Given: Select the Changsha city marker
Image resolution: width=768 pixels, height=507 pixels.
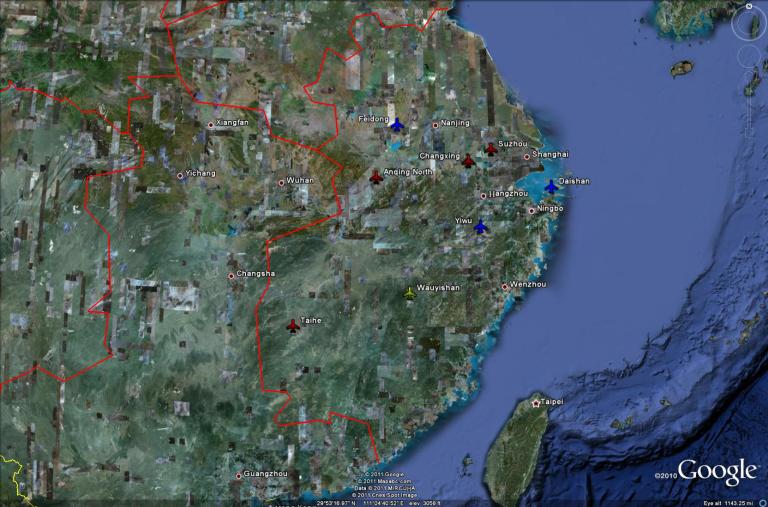Looking at the screenshot, I should point(231,275).
